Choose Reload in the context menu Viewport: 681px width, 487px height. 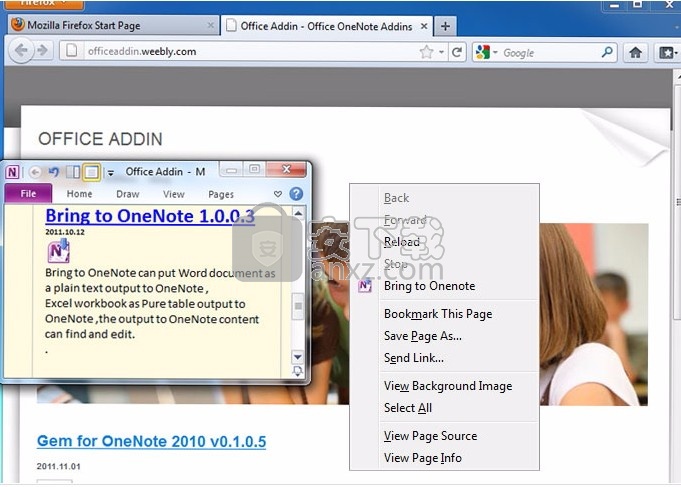click(444, 242)
